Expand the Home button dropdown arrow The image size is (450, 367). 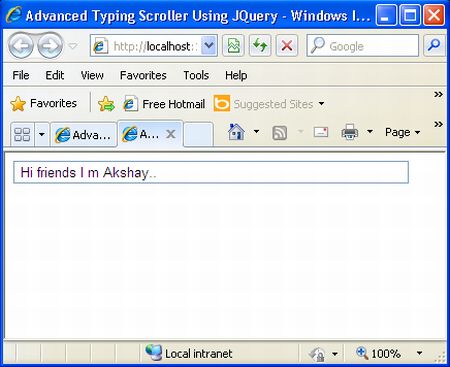point(256,132)
